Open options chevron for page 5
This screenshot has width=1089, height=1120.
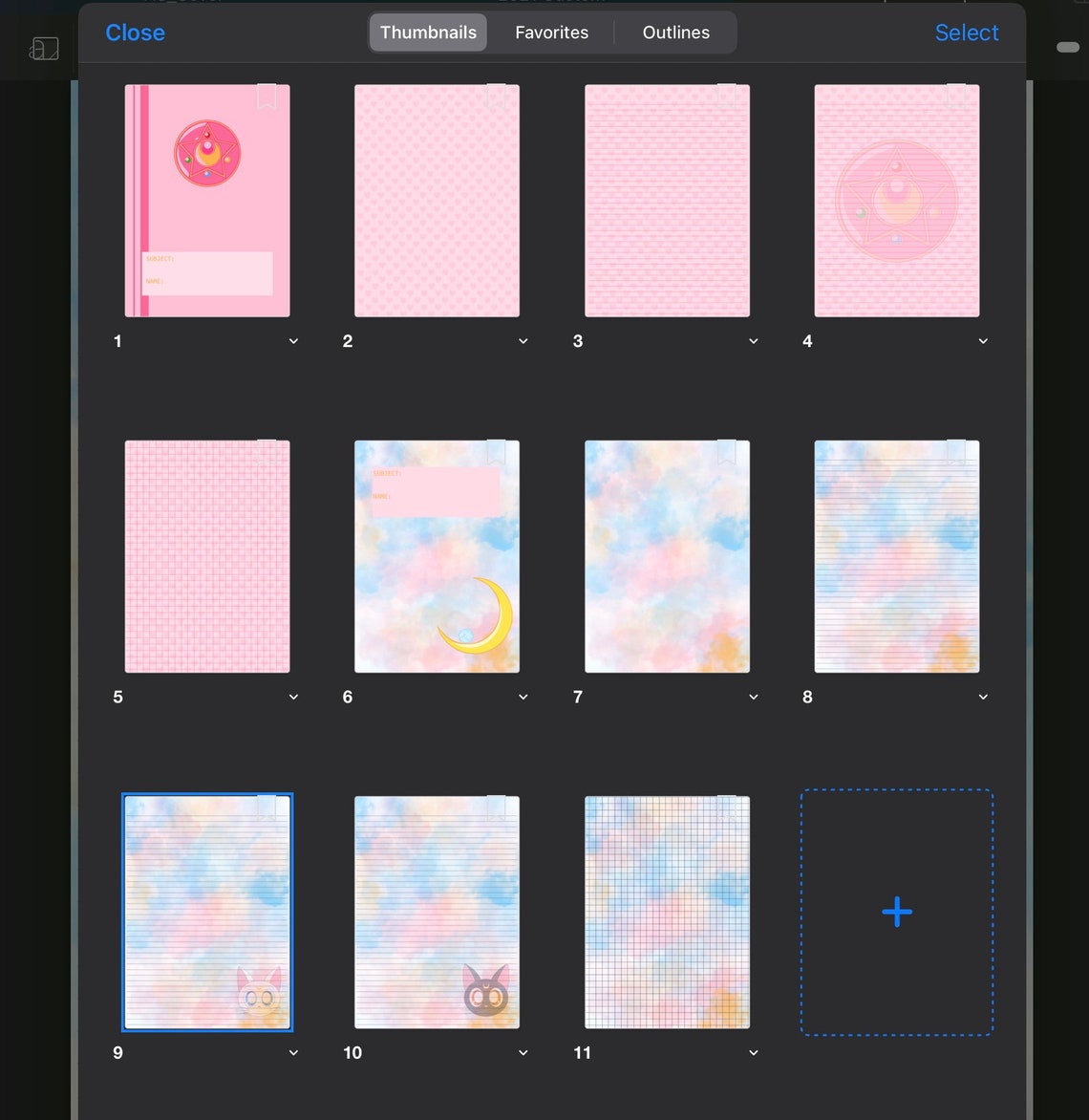pyautogui.click(x=293, y=698)
